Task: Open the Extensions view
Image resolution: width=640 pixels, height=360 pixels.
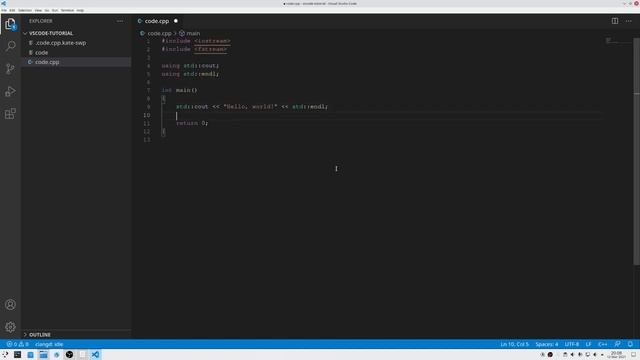Action: (10, 113)
